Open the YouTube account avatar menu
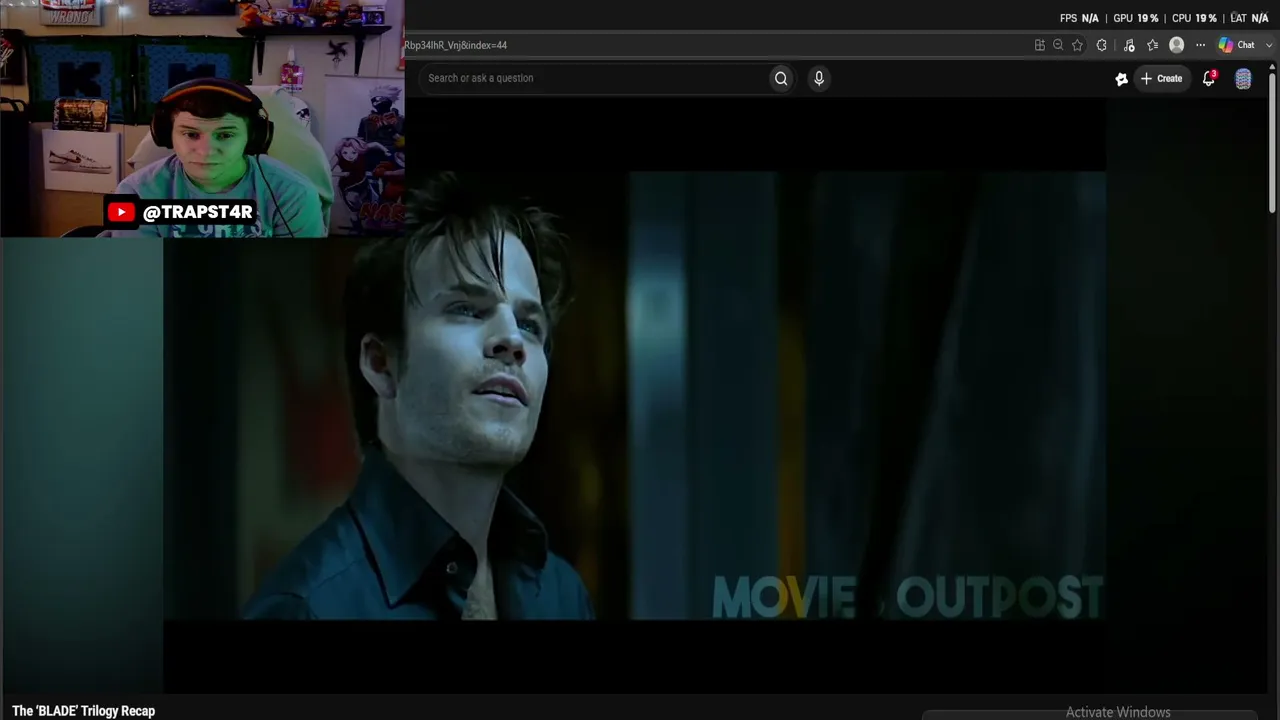1280x720 pixels. (x=1243, y=79)
